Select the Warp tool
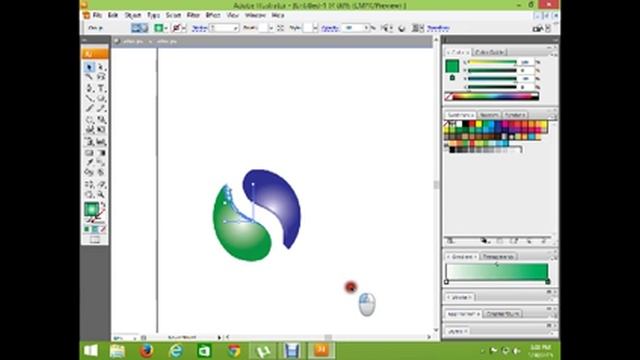The image size is (640, 360). click(x=89, y=130)
